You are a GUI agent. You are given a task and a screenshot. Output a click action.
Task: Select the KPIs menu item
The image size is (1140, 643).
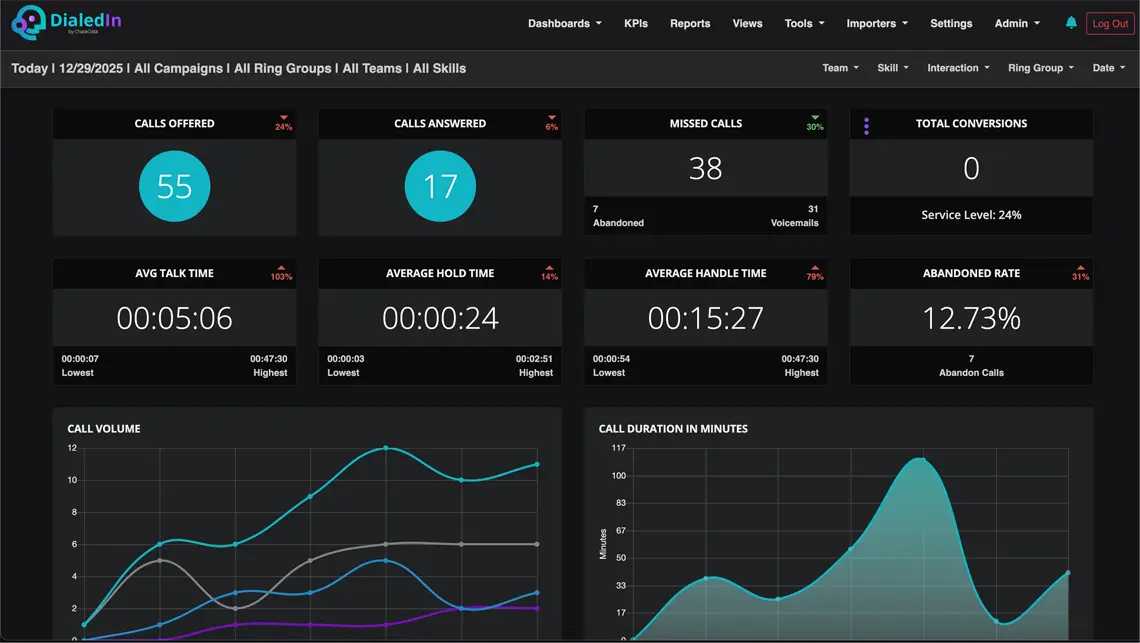636,23
